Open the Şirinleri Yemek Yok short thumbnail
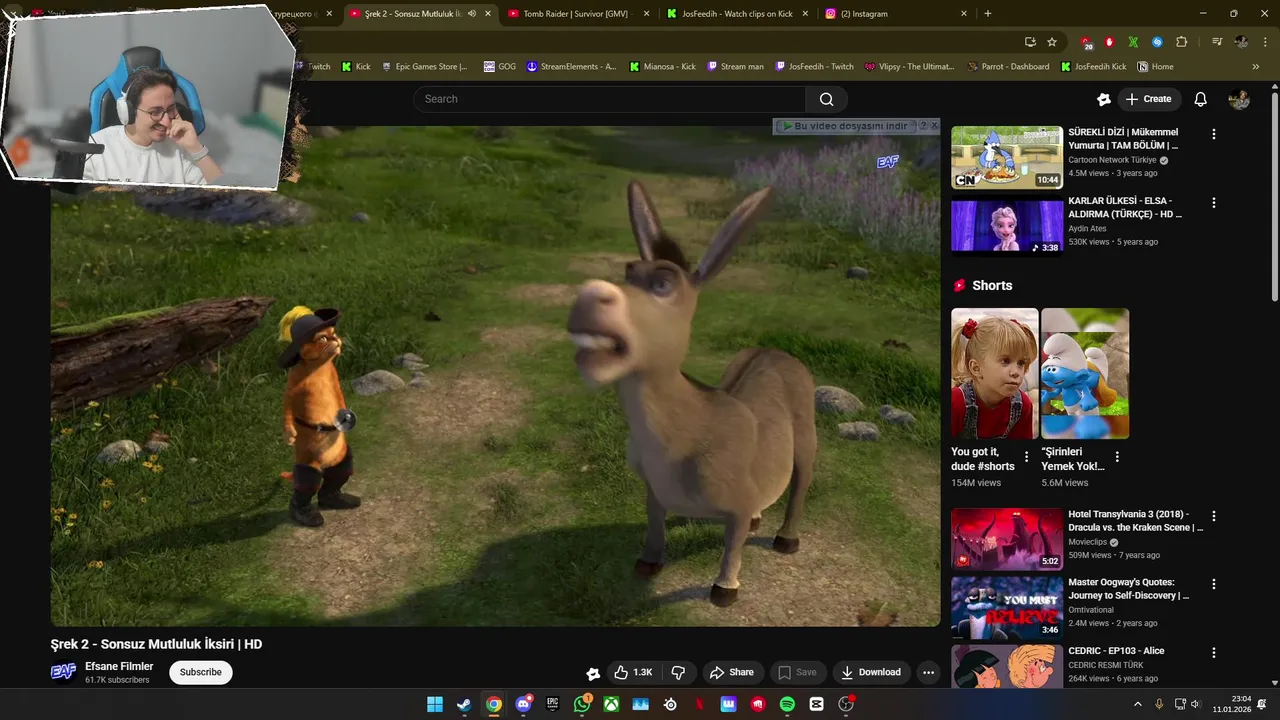The height and width of the screenshot is (720, 1280). click(1085, 373)
